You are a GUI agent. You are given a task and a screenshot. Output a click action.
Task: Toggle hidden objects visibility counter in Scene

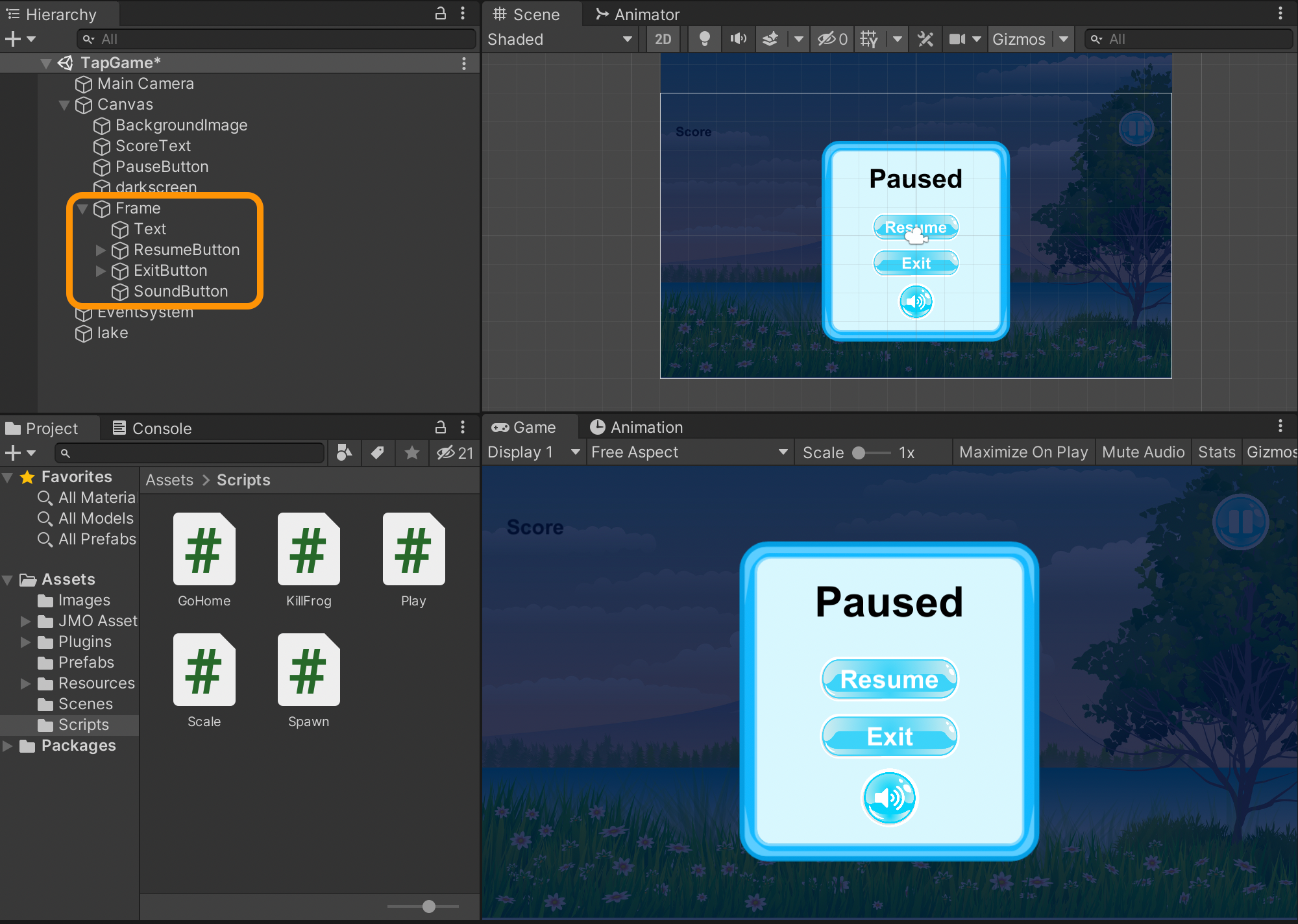coord(833,39)
